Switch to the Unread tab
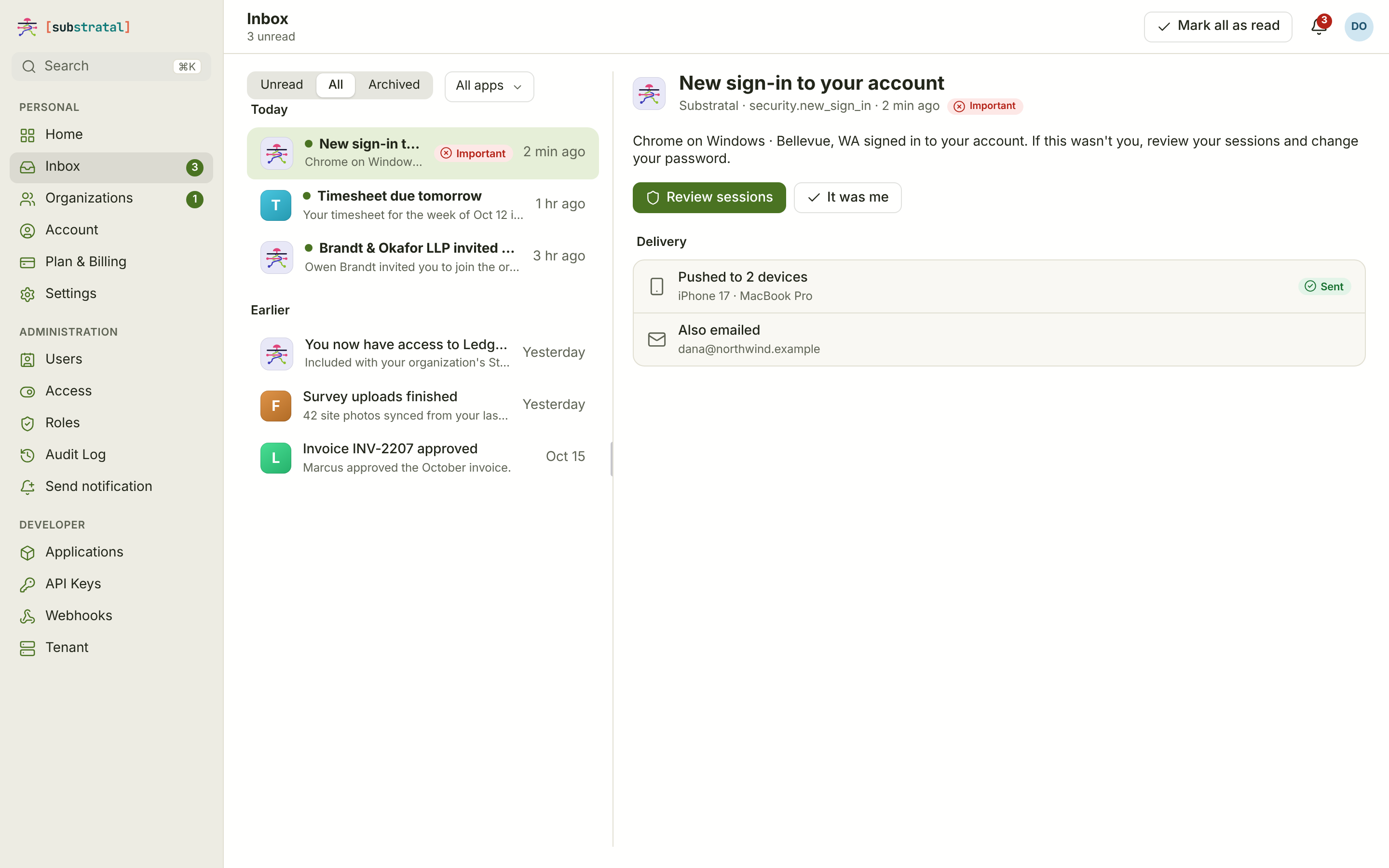Viewport: 1389px width, 868px height. click(281, 85)
